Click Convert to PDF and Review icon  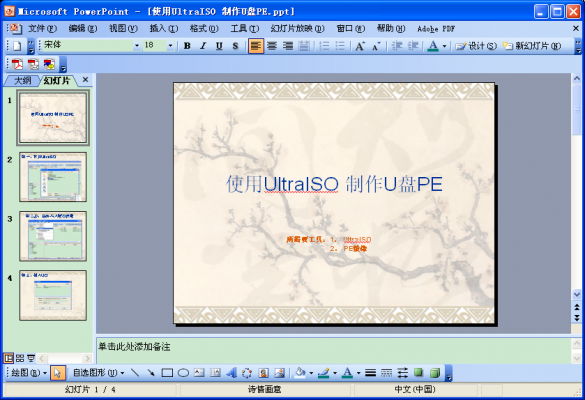coord(49,64)
